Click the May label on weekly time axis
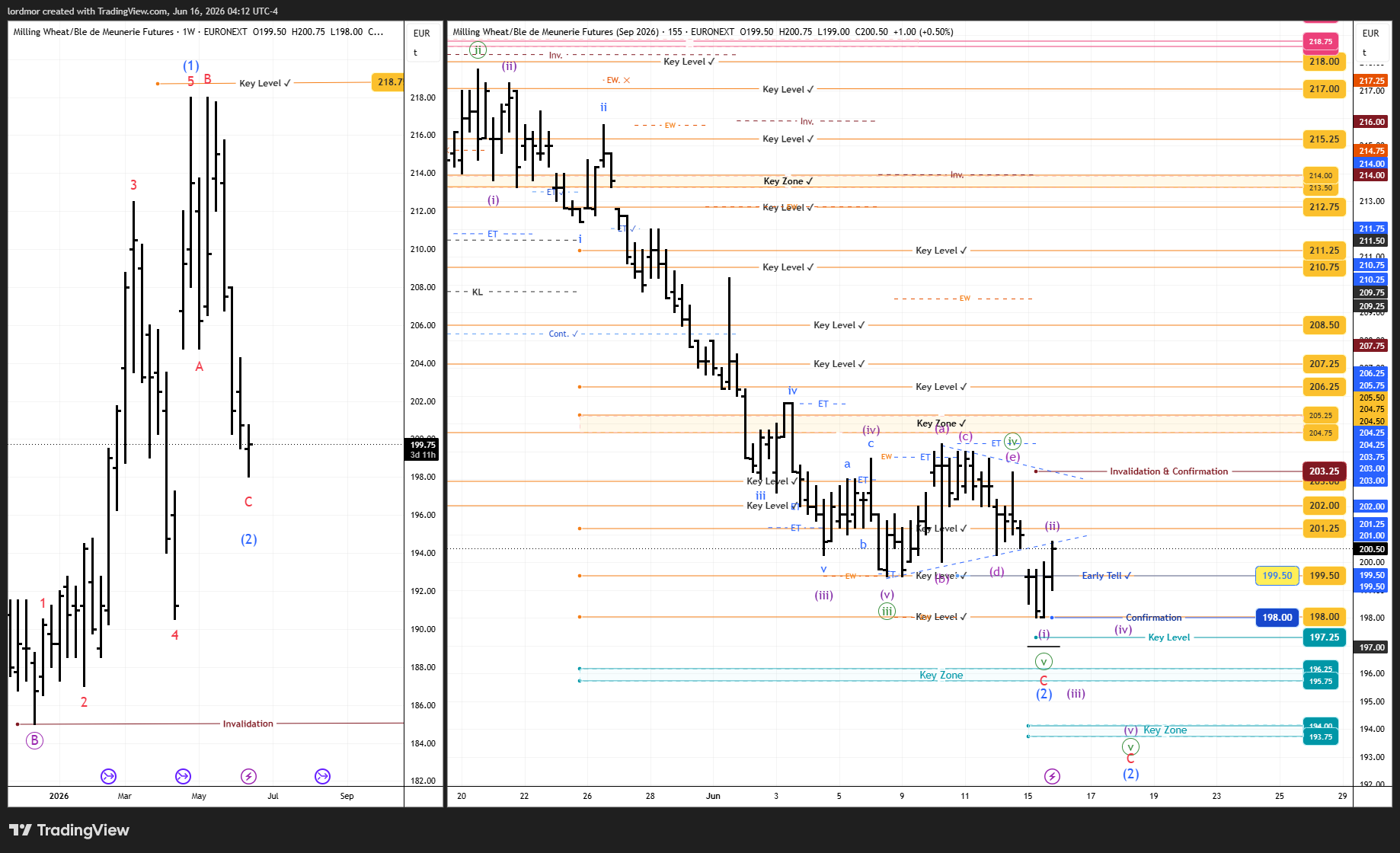 coord(199,796)
